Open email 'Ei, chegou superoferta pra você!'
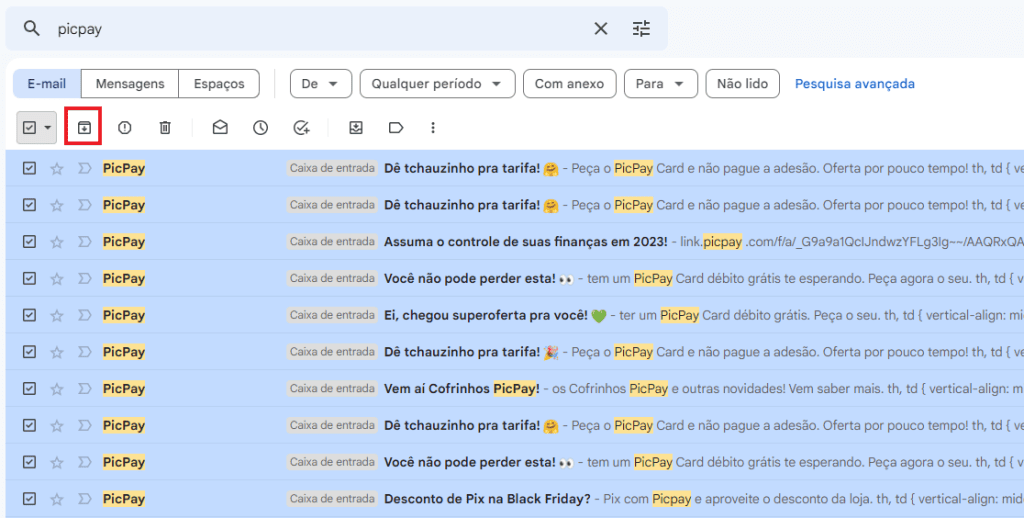1024x518 pixels. click(486, 315)
